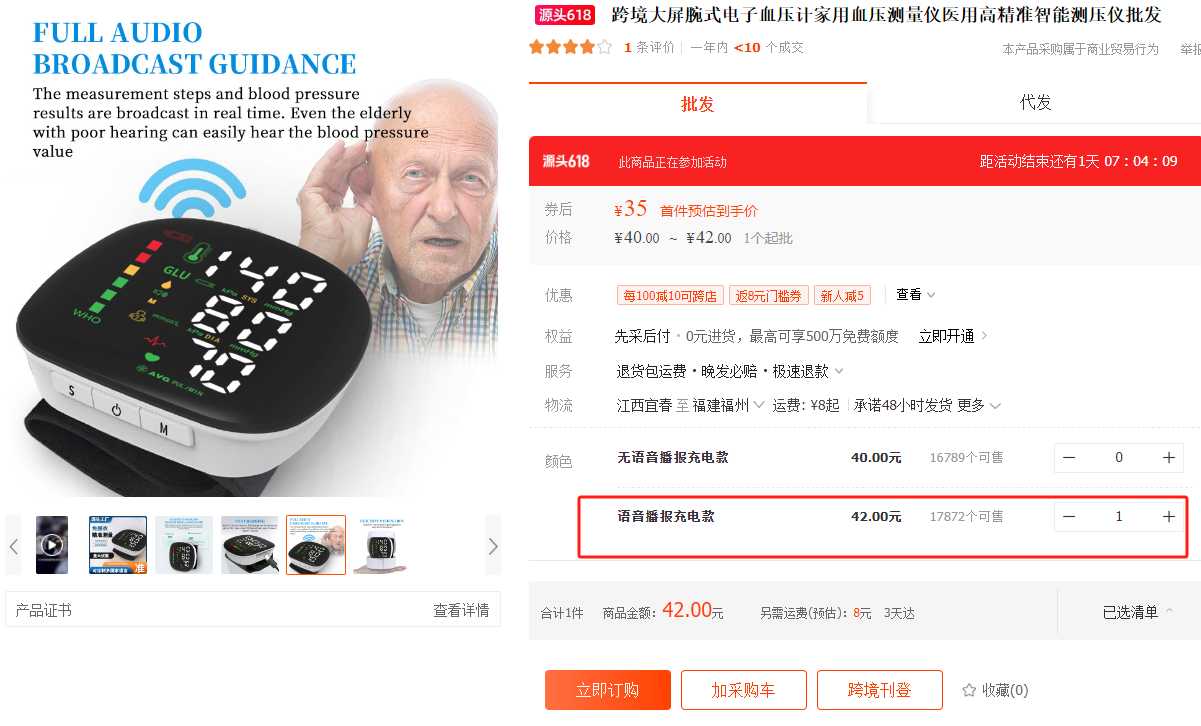Expand the 已选清单 selected list
Viewport: 1201px width, 726px height.
click(1138, 612)
